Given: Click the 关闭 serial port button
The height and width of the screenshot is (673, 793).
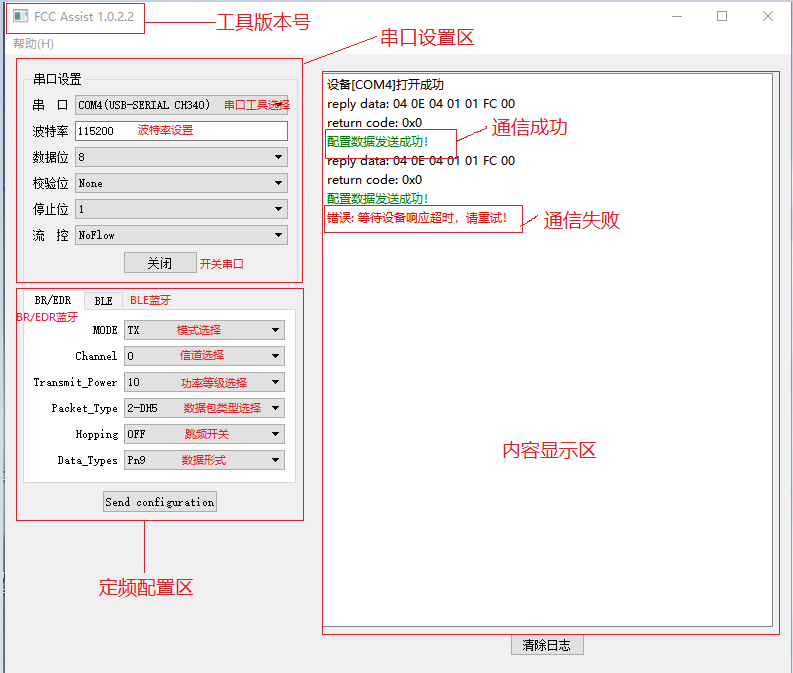Looking at the screenshot, I should 160,263.
